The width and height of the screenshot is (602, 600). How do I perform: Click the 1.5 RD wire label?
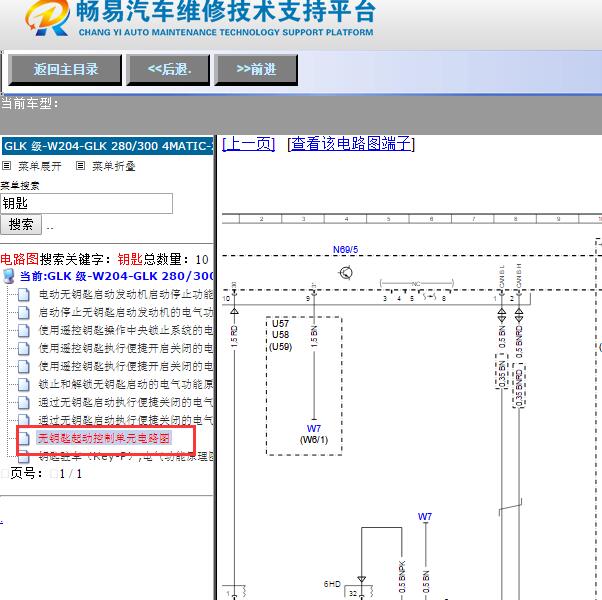click(x=234, y=336)
